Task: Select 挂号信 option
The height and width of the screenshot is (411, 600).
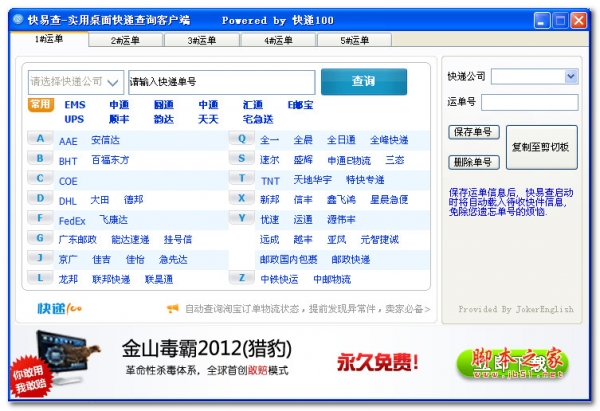Action: 178,240
